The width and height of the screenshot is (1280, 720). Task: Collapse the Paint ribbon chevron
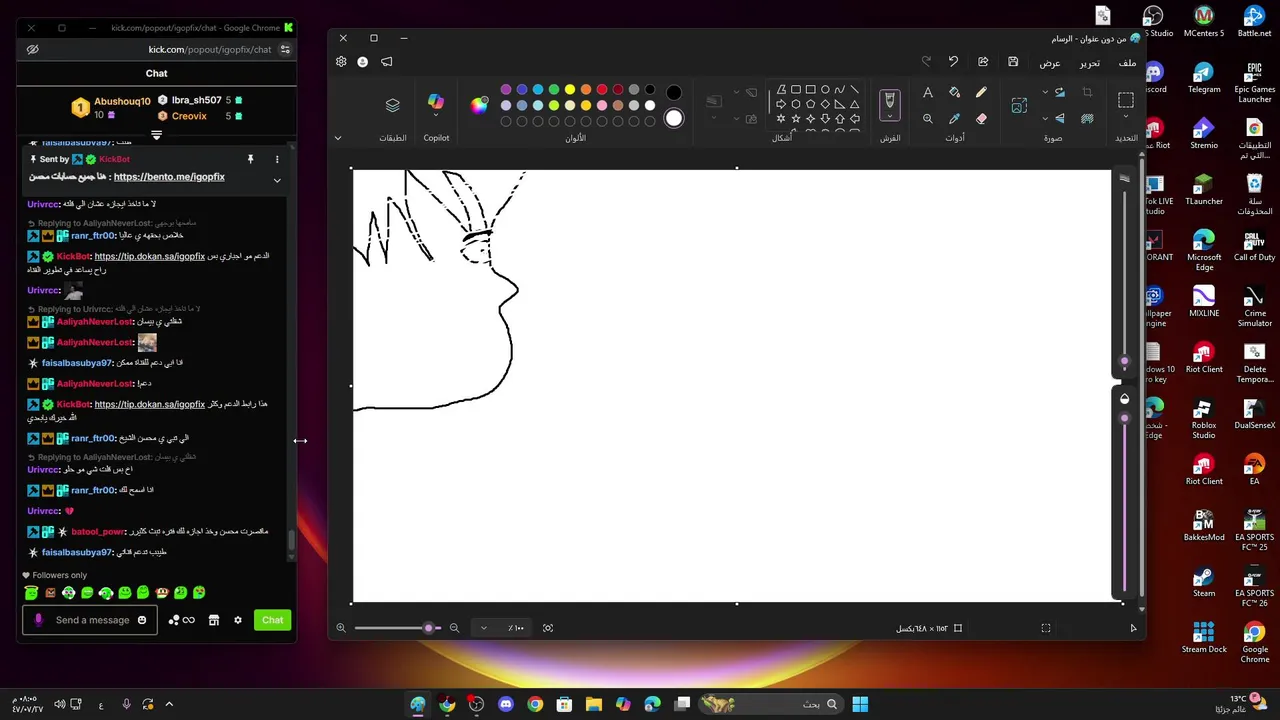click(338, 138)
